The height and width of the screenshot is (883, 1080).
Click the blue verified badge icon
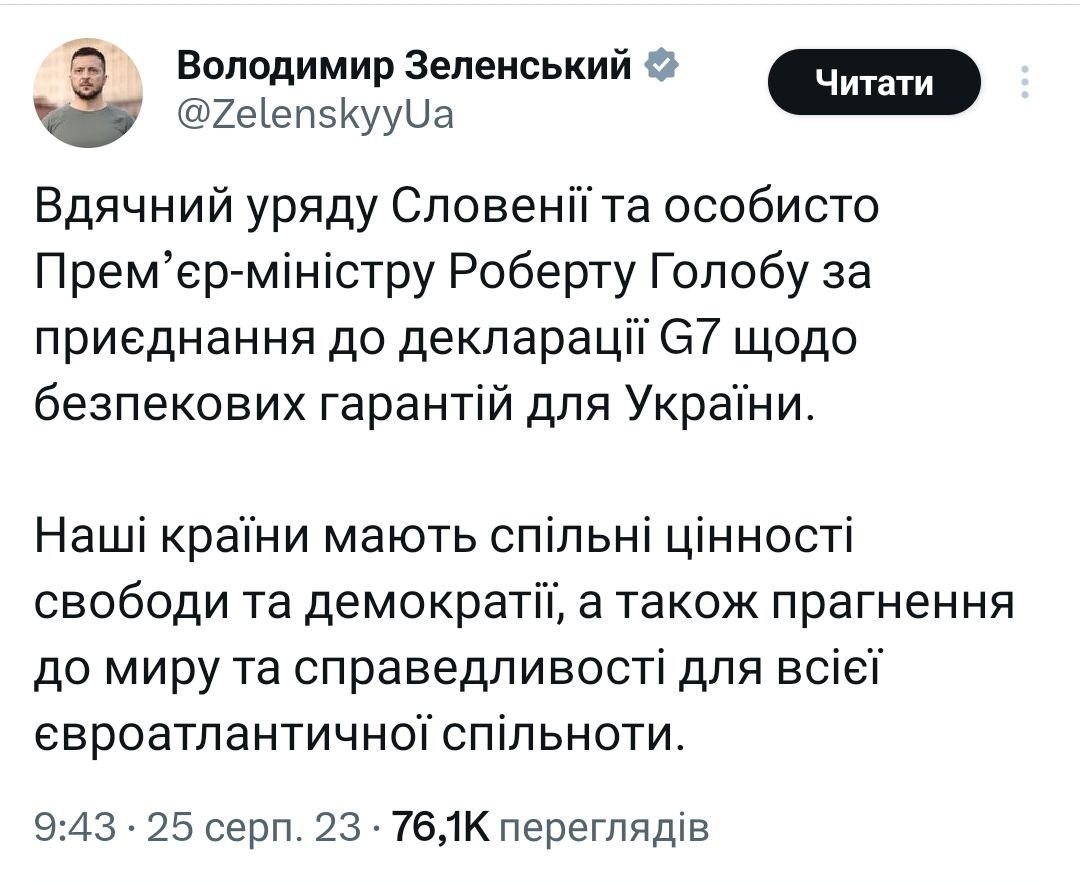tap(664, 67)
